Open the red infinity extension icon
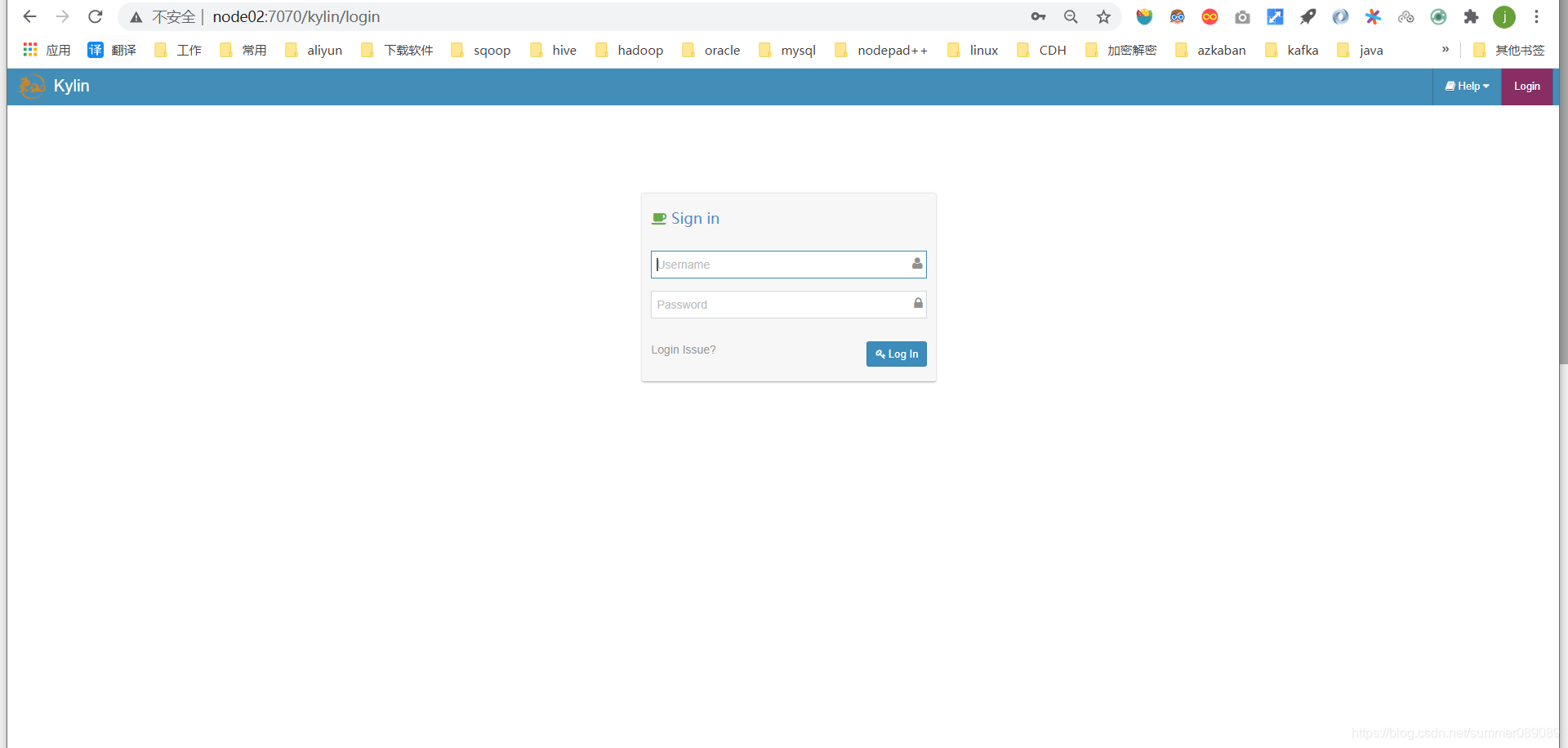Screen dimensions: 1568x748 (x=1209, y=16)
